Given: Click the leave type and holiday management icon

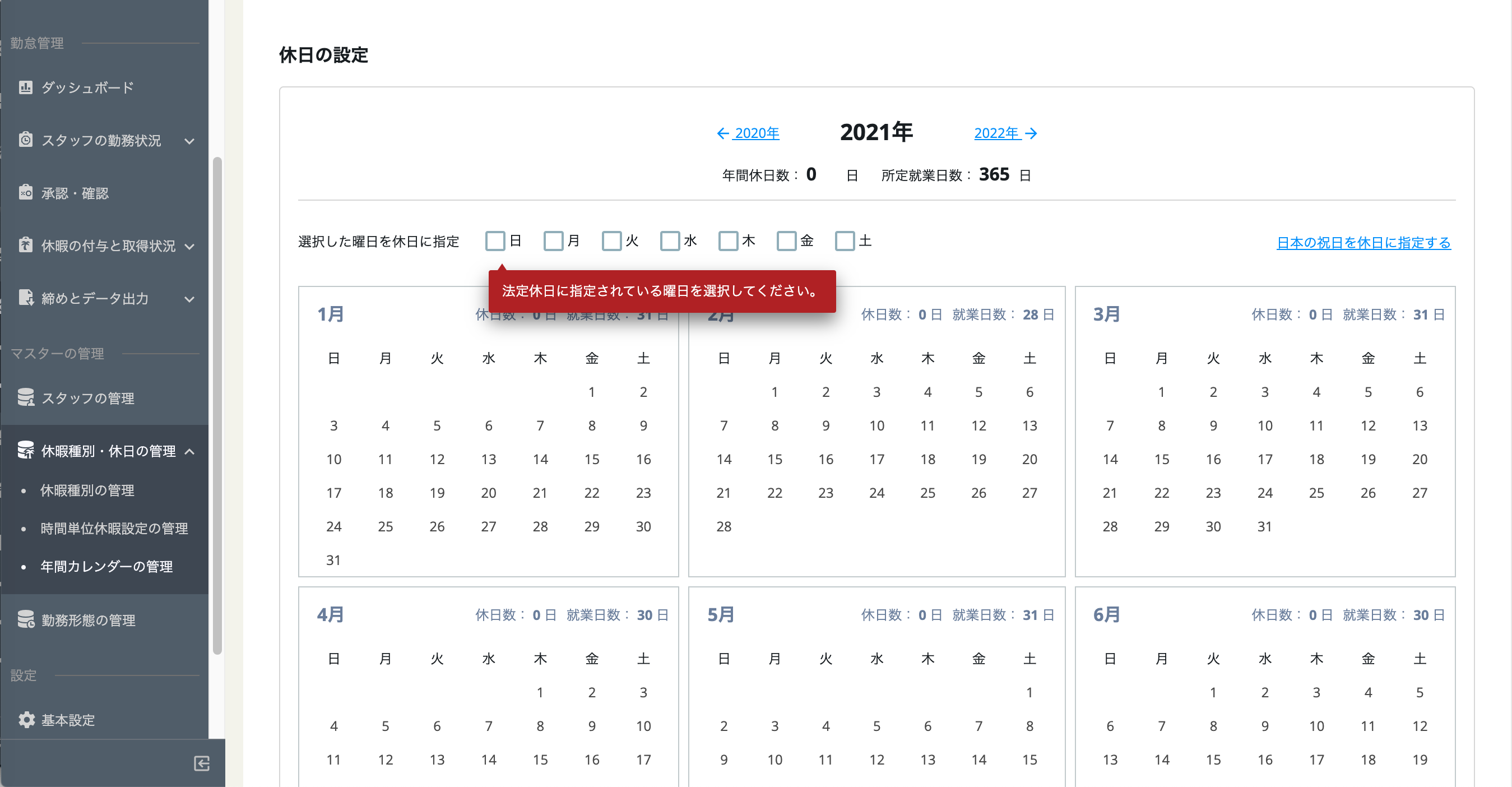Looking at the screenshot, I should 25,450.
